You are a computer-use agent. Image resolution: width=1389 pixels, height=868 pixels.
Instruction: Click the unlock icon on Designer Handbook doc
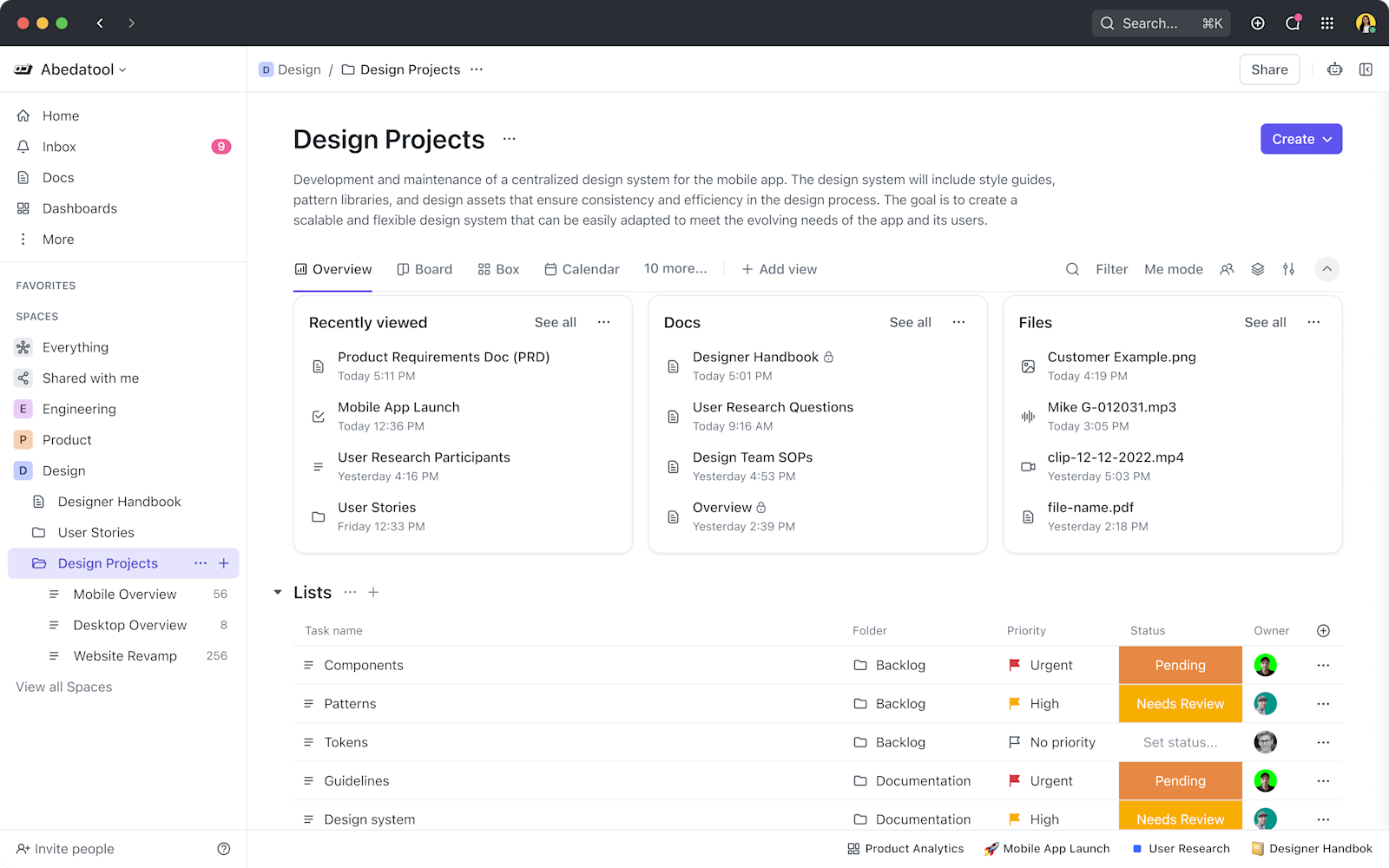[x=828, y=357]
